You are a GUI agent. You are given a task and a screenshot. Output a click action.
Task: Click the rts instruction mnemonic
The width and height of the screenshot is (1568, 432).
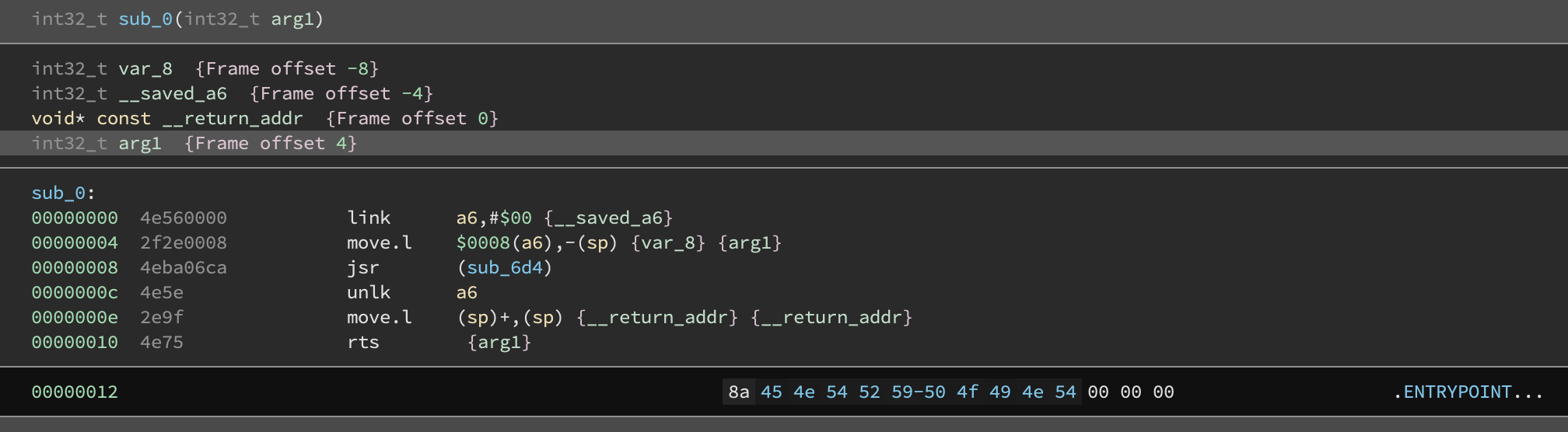click(x=362, y=343)
